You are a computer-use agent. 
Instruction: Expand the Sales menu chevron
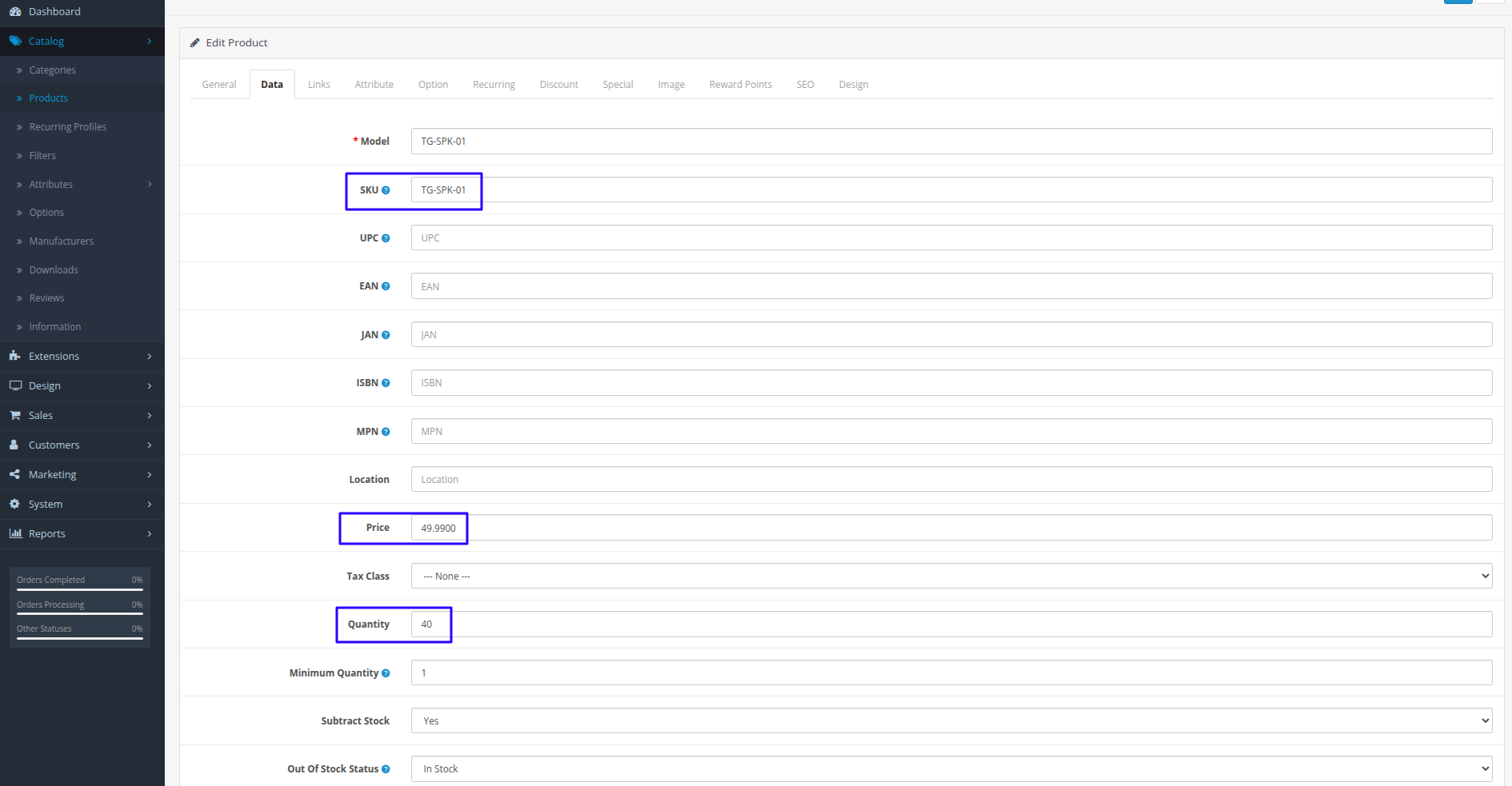click(x=150, y=416)
